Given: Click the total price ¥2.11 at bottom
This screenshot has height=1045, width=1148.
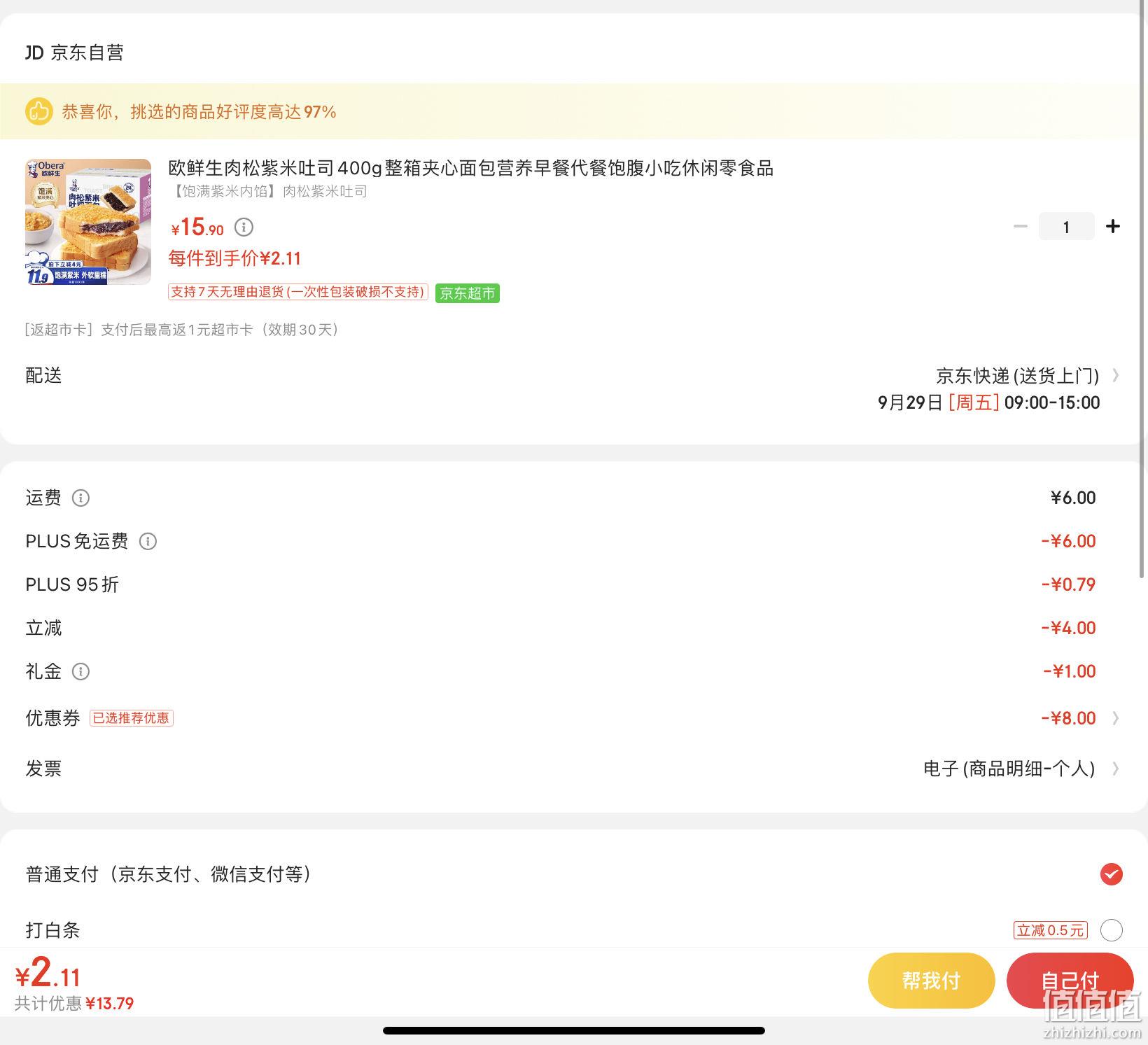Looking at the screenshot, I should (x=48, y=973).
